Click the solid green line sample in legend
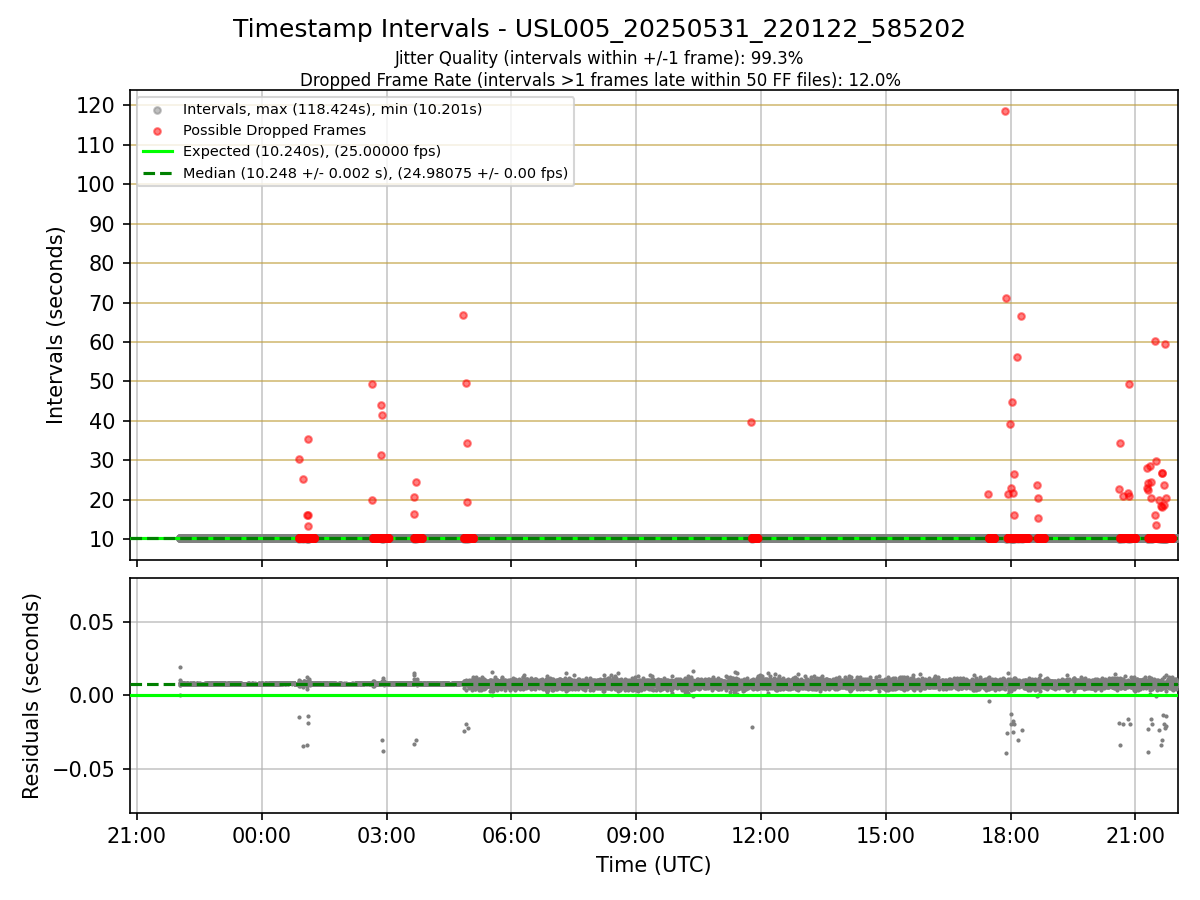This screenshot has height=900, width=1200. (x=157, y=152)
